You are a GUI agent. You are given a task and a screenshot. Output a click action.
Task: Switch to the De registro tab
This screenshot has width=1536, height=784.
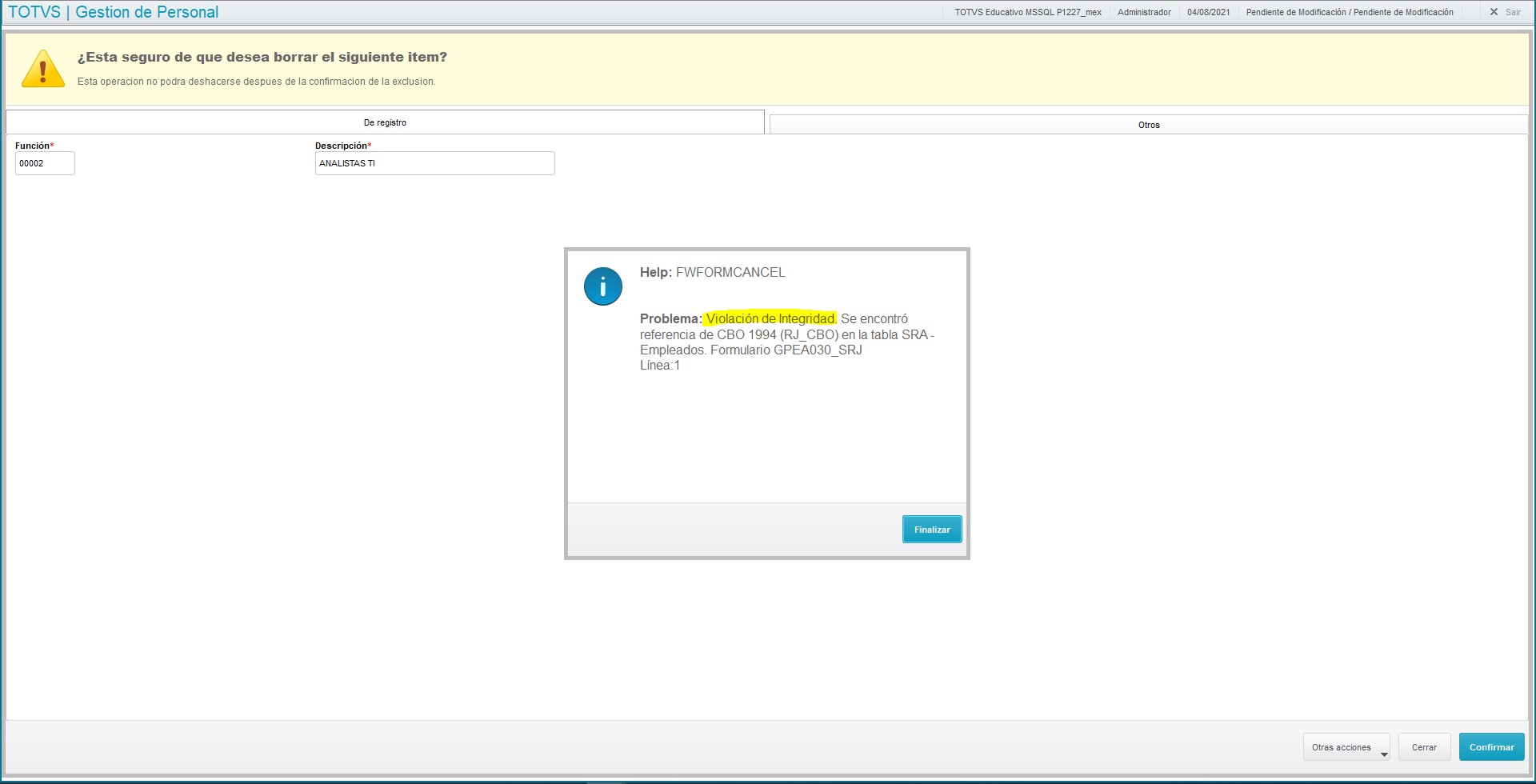click(385, 122)
